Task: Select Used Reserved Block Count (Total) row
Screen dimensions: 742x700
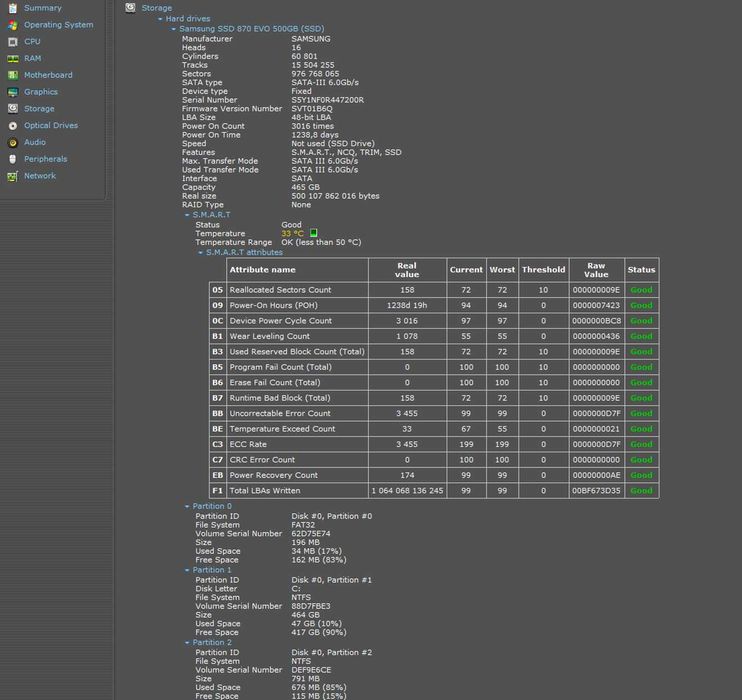Action: (x=434, y=352)
